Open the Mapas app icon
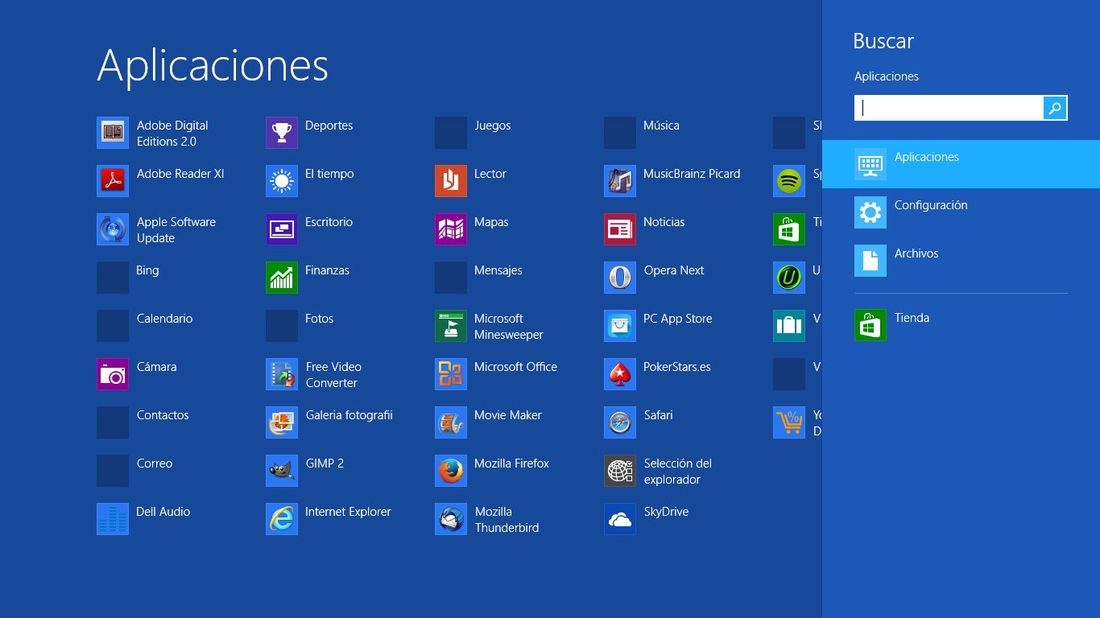Screen dimensions: 1100x618 tap(450, 229)
